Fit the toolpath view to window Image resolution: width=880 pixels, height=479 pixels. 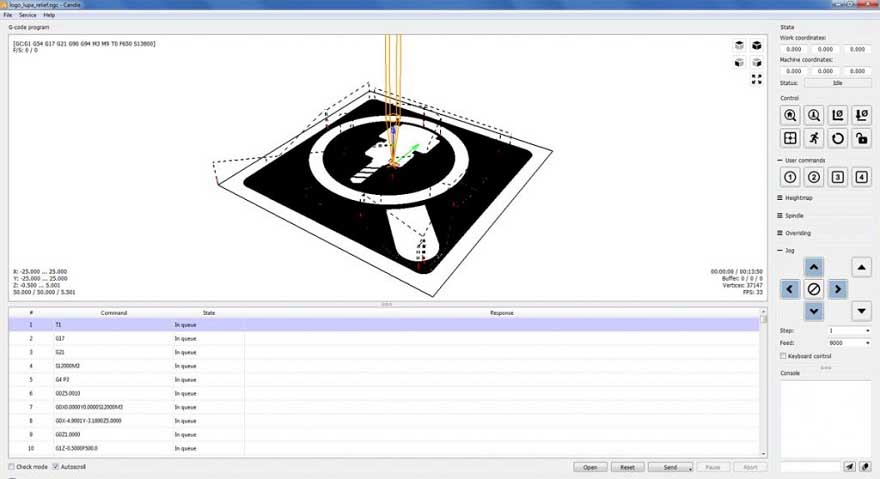[757, 79]
